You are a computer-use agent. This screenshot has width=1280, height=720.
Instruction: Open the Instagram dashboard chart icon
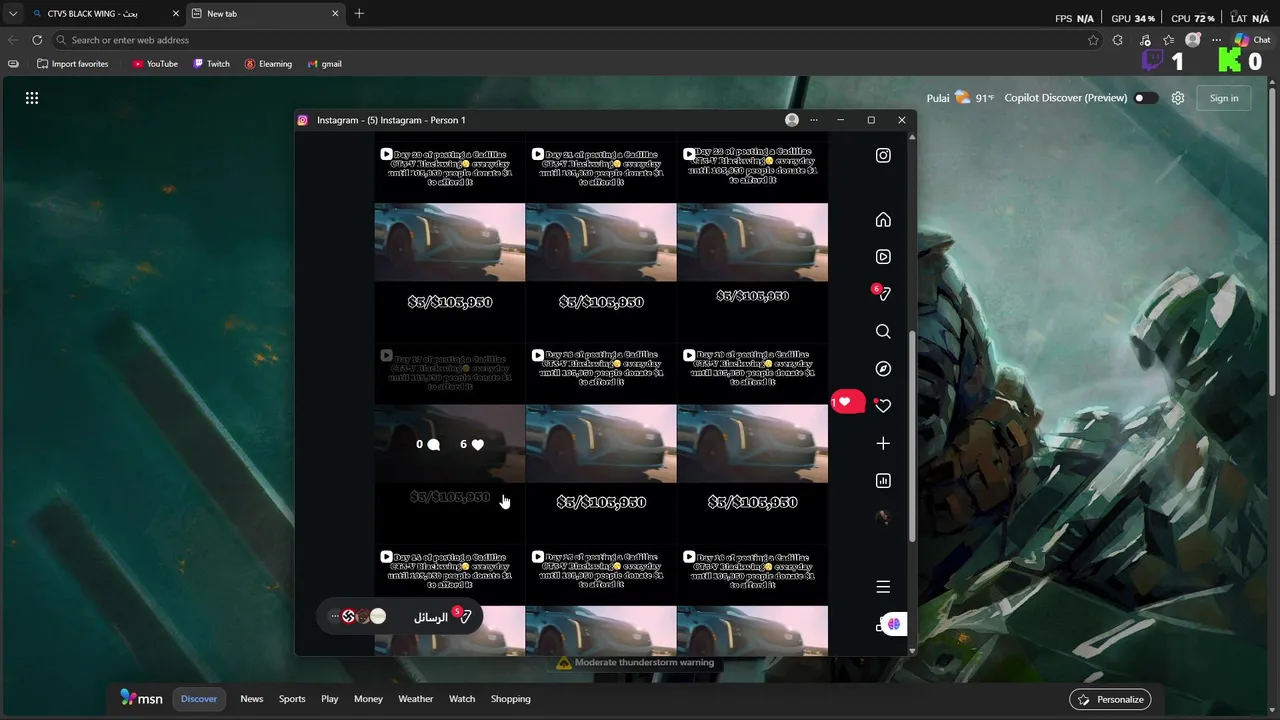[883, 481]
